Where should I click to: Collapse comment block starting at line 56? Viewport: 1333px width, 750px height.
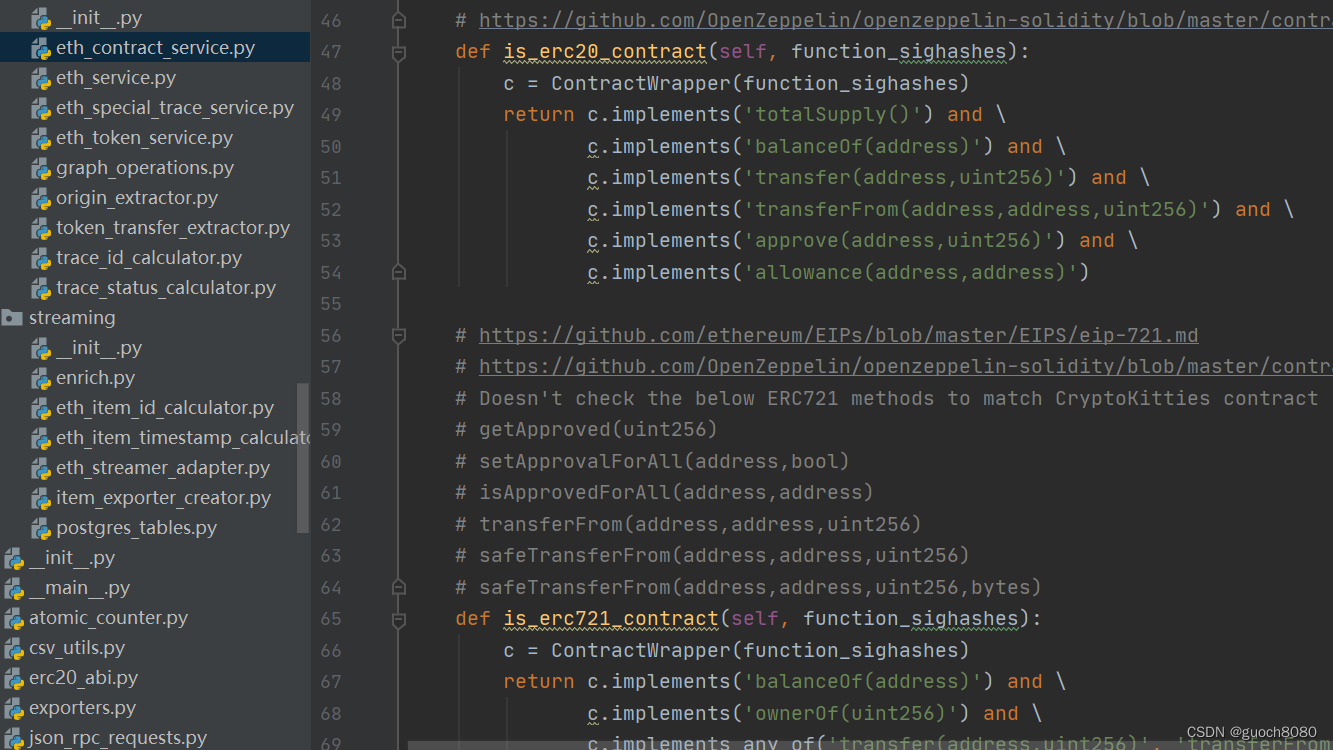click(x=398, y=335)
